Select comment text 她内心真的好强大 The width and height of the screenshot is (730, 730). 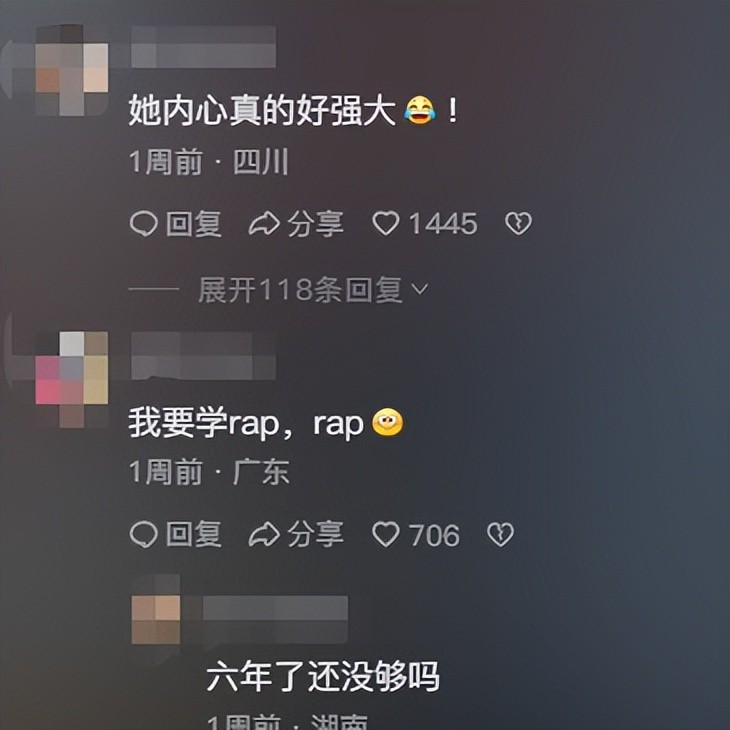tap(262, 110)
